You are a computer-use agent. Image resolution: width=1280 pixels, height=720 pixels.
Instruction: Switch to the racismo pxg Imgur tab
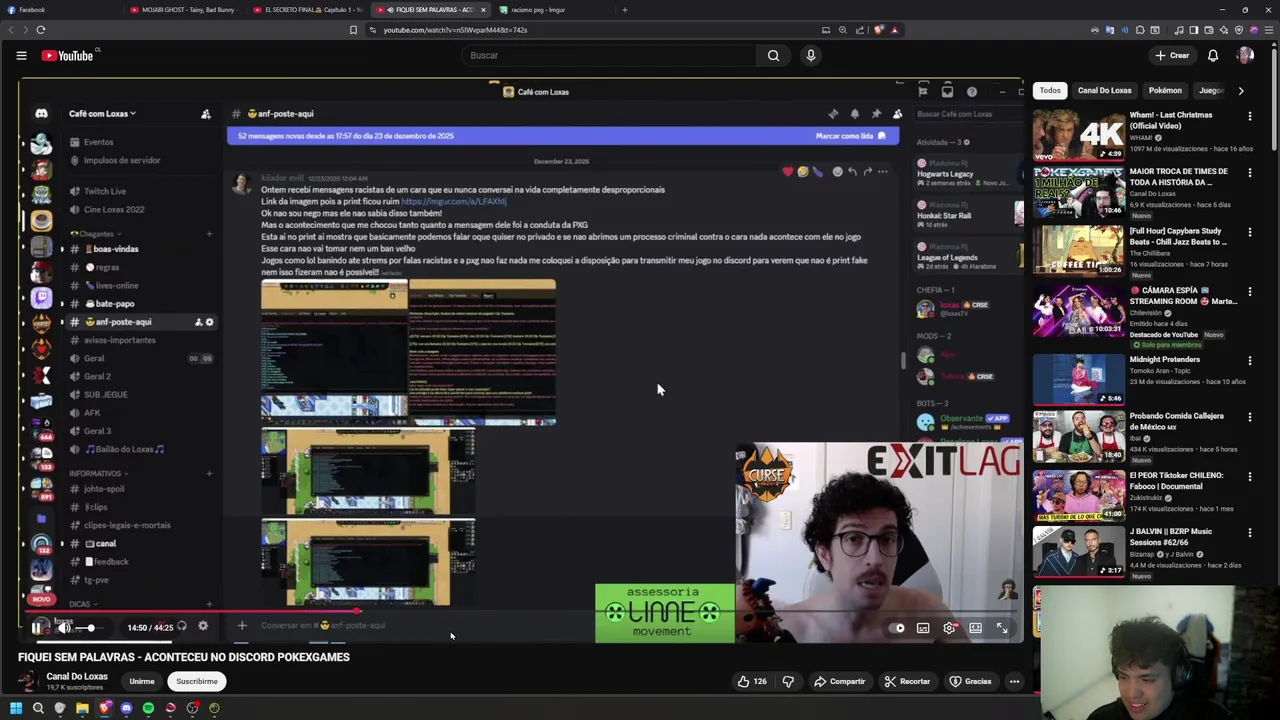pos(550,10)
